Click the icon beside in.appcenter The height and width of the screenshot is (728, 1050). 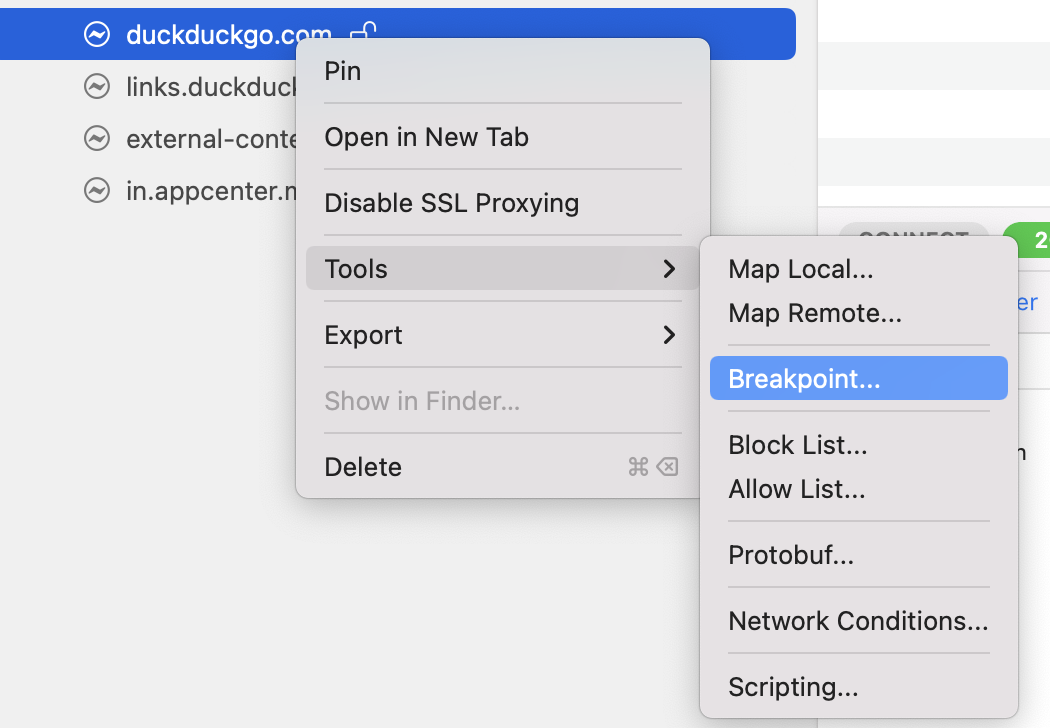pos(97,191)
